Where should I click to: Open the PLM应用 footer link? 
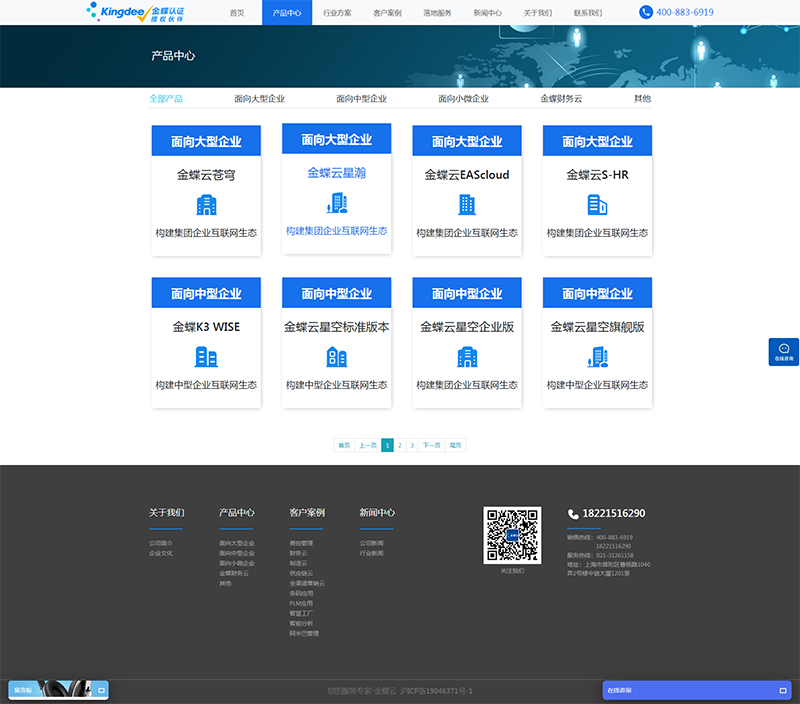(x=302, y=604)
